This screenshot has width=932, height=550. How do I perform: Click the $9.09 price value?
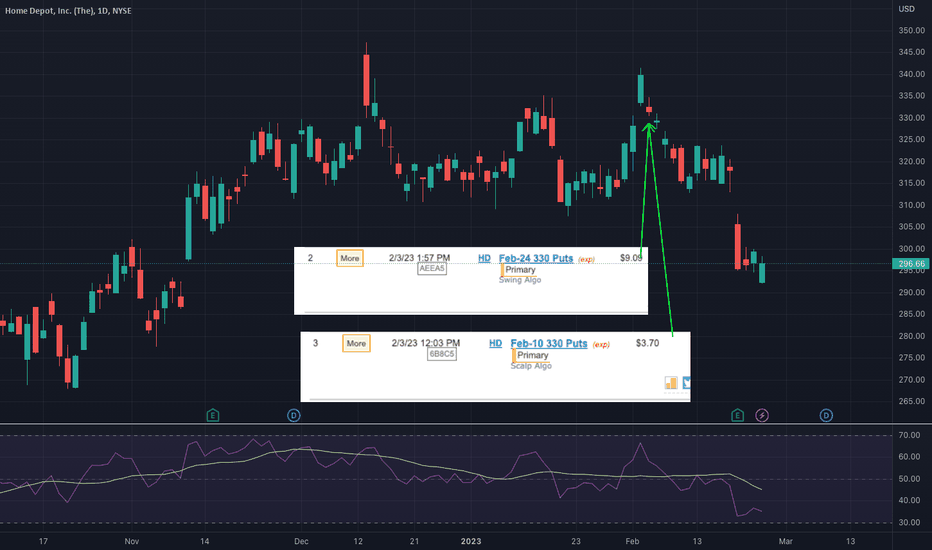631,258
